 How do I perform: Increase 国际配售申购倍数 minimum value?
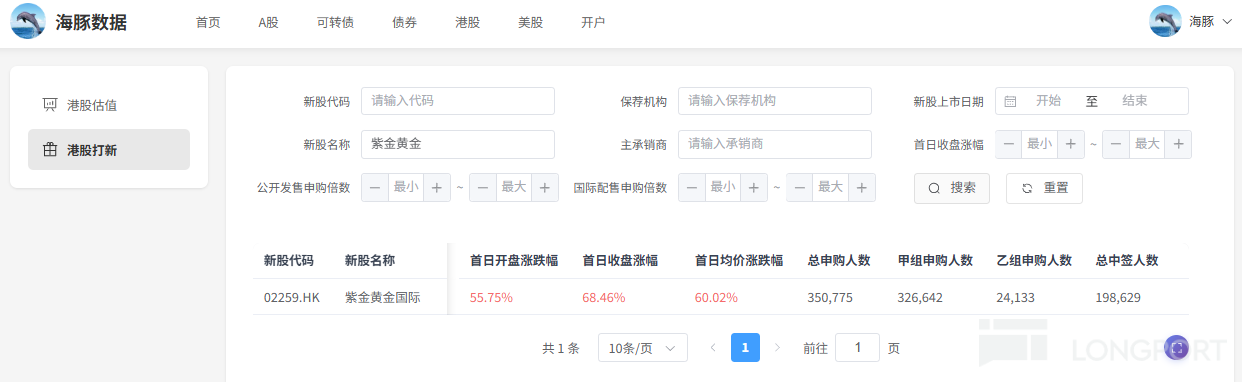(x=754, y=187)
